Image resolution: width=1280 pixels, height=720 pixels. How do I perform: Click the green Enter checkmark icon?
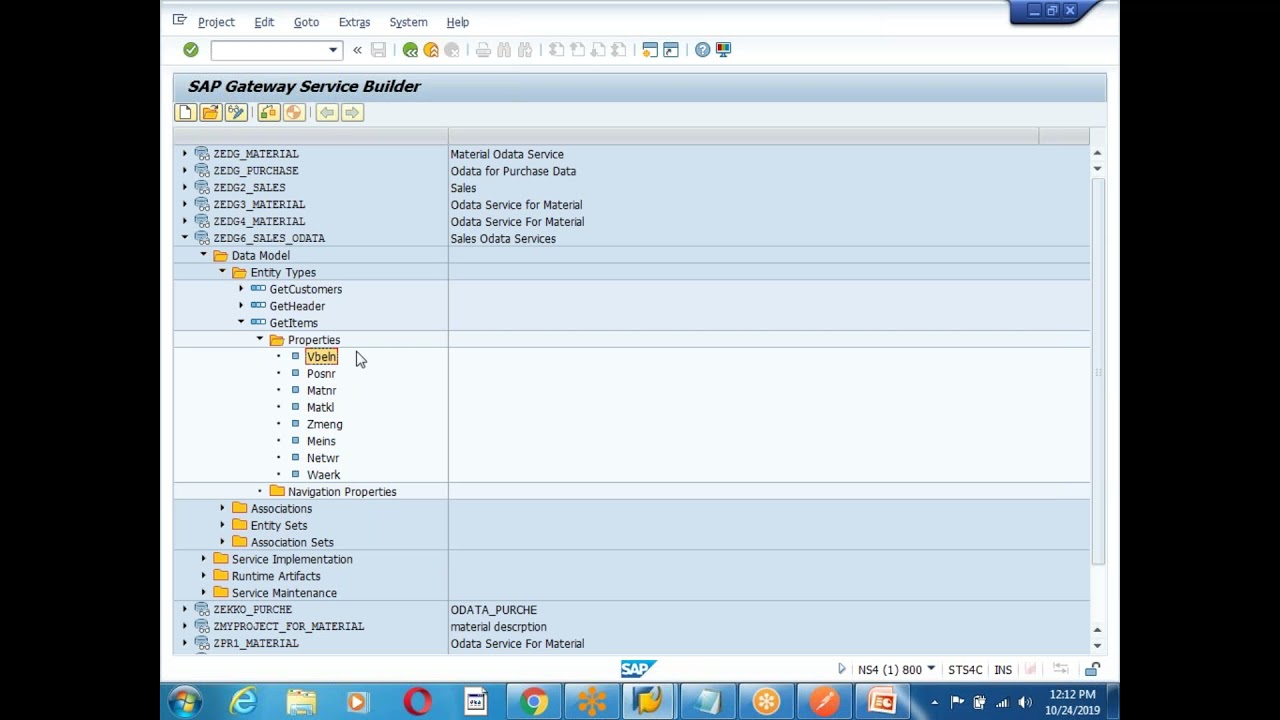(x=191, y=50)
